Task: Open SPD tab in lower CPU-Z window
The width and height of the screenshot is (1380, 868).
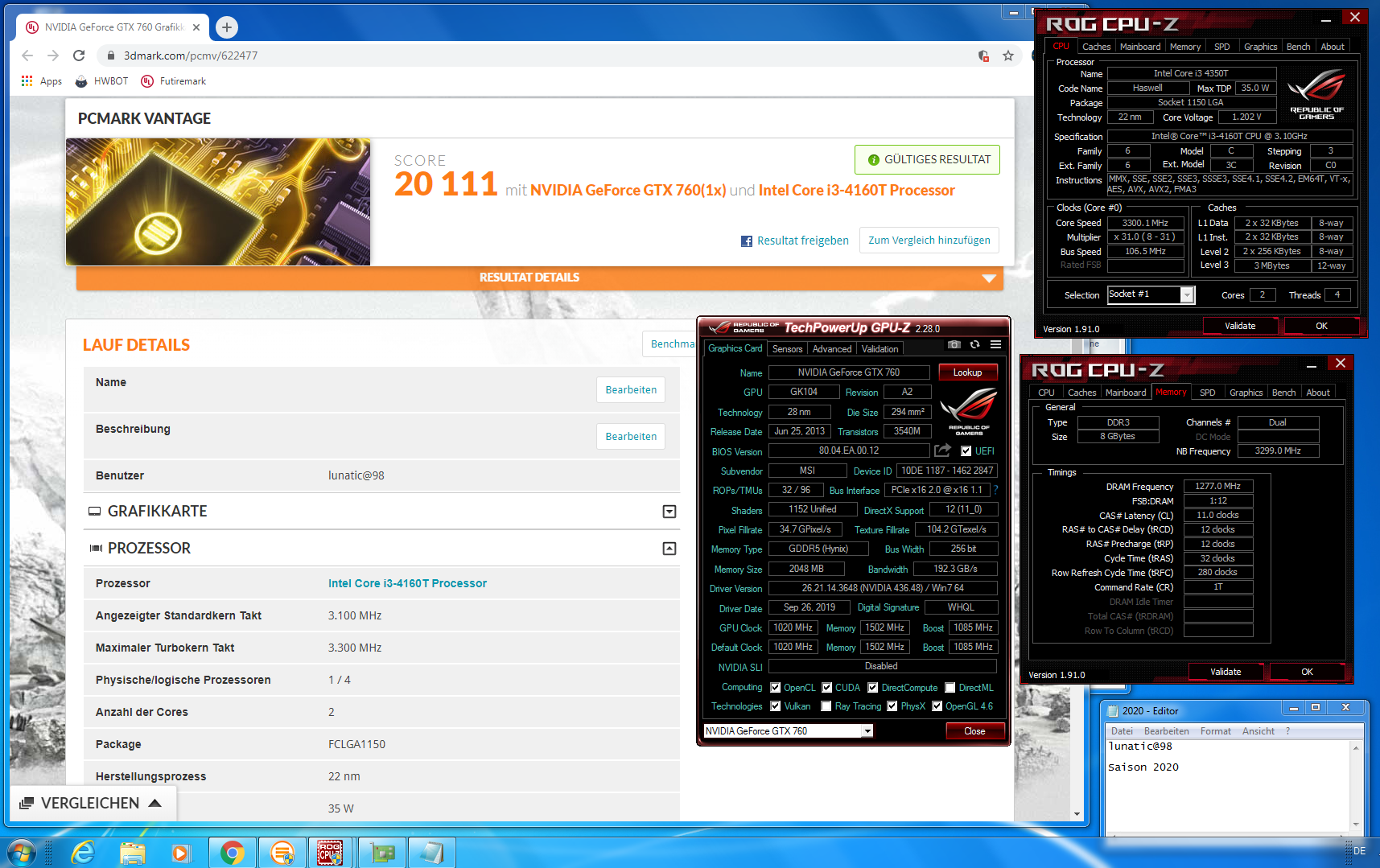Action: 1207,393
